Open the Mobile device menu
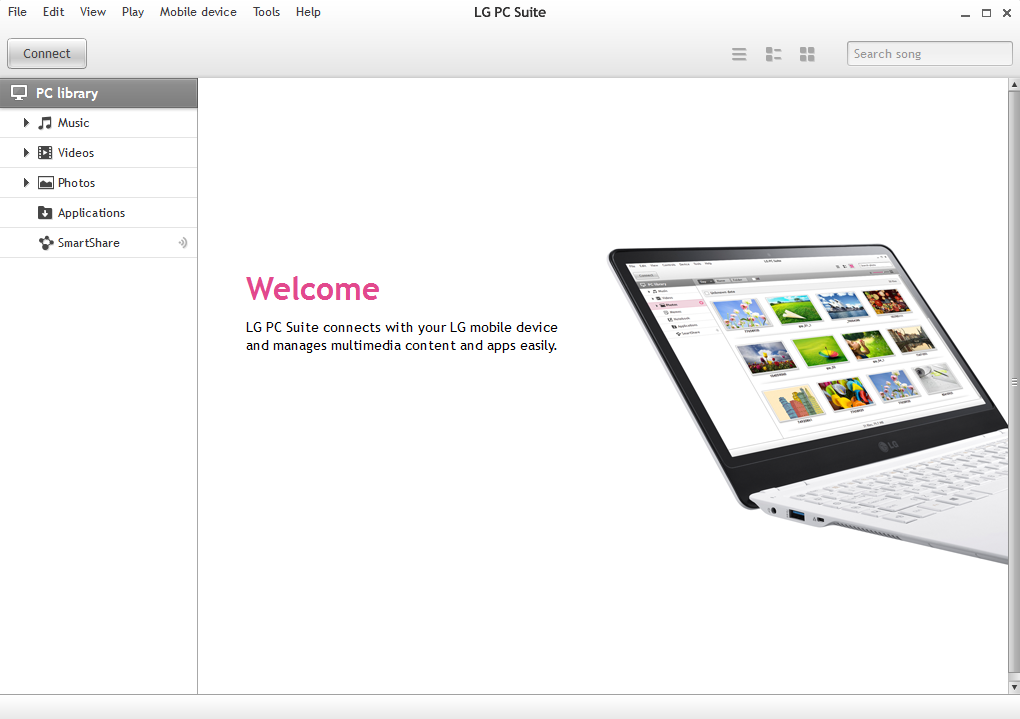 pos(198,12)
